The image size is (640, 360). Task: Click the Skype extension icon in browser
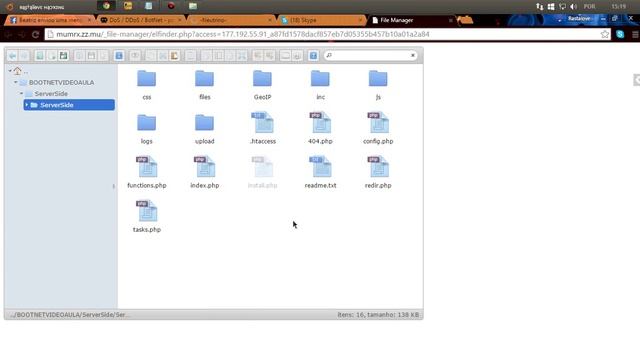(x=620, y=35)
